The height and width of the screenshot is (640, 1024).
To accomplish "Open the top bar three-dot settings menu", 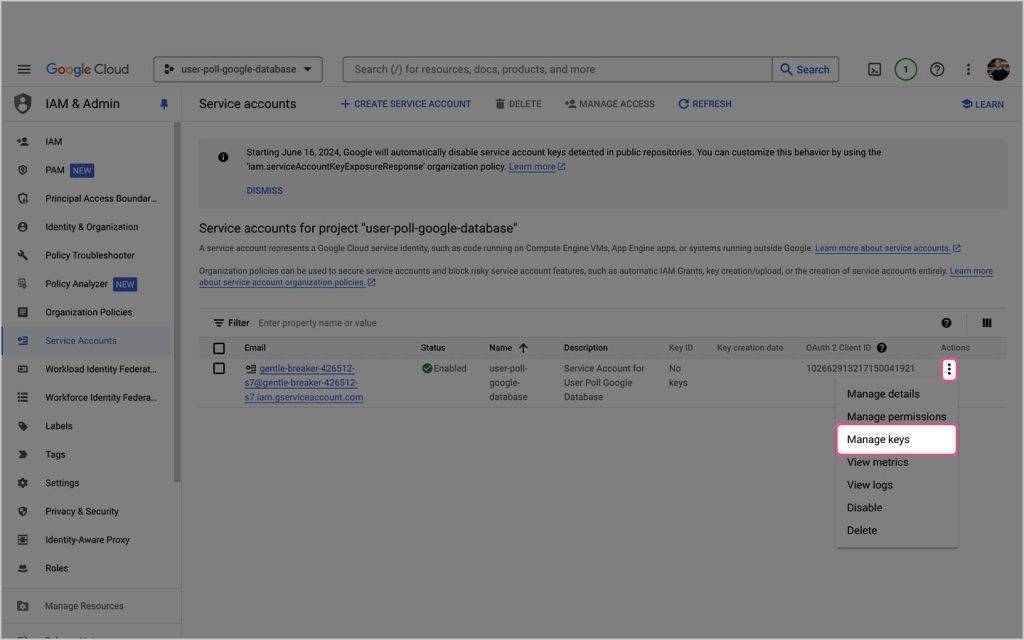I will (x=968, y=69).
